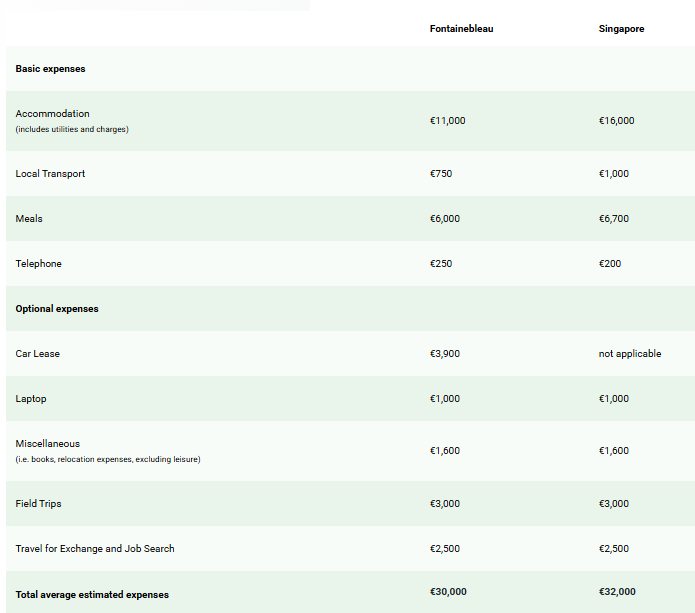Click Total average estimated expenses label

pyautogui.click(x=92, y=594)
